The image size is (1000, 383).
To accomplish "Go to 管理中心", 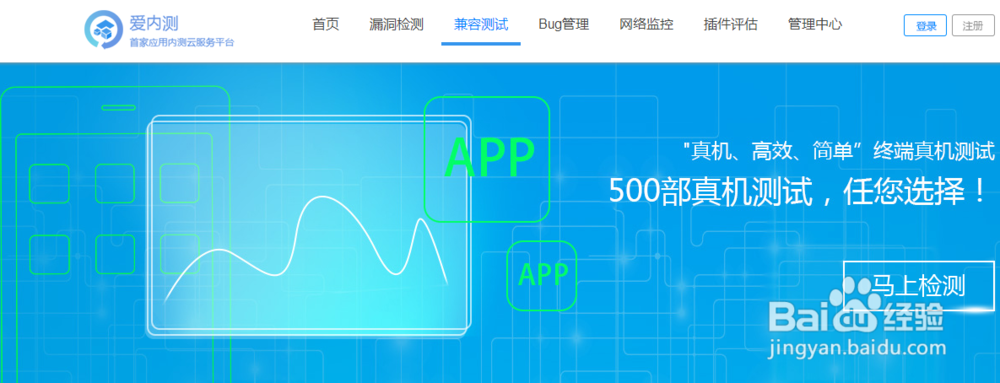I will pos(814,25).
